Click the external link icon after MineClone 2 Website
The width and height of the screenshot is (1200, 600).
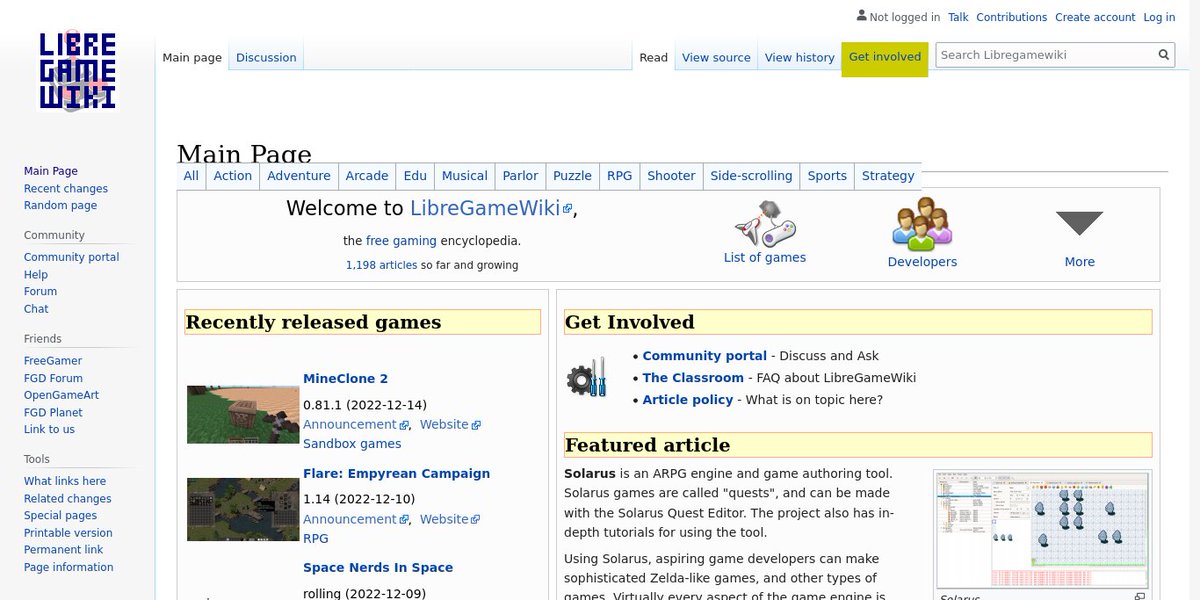[x=475, y=424]
